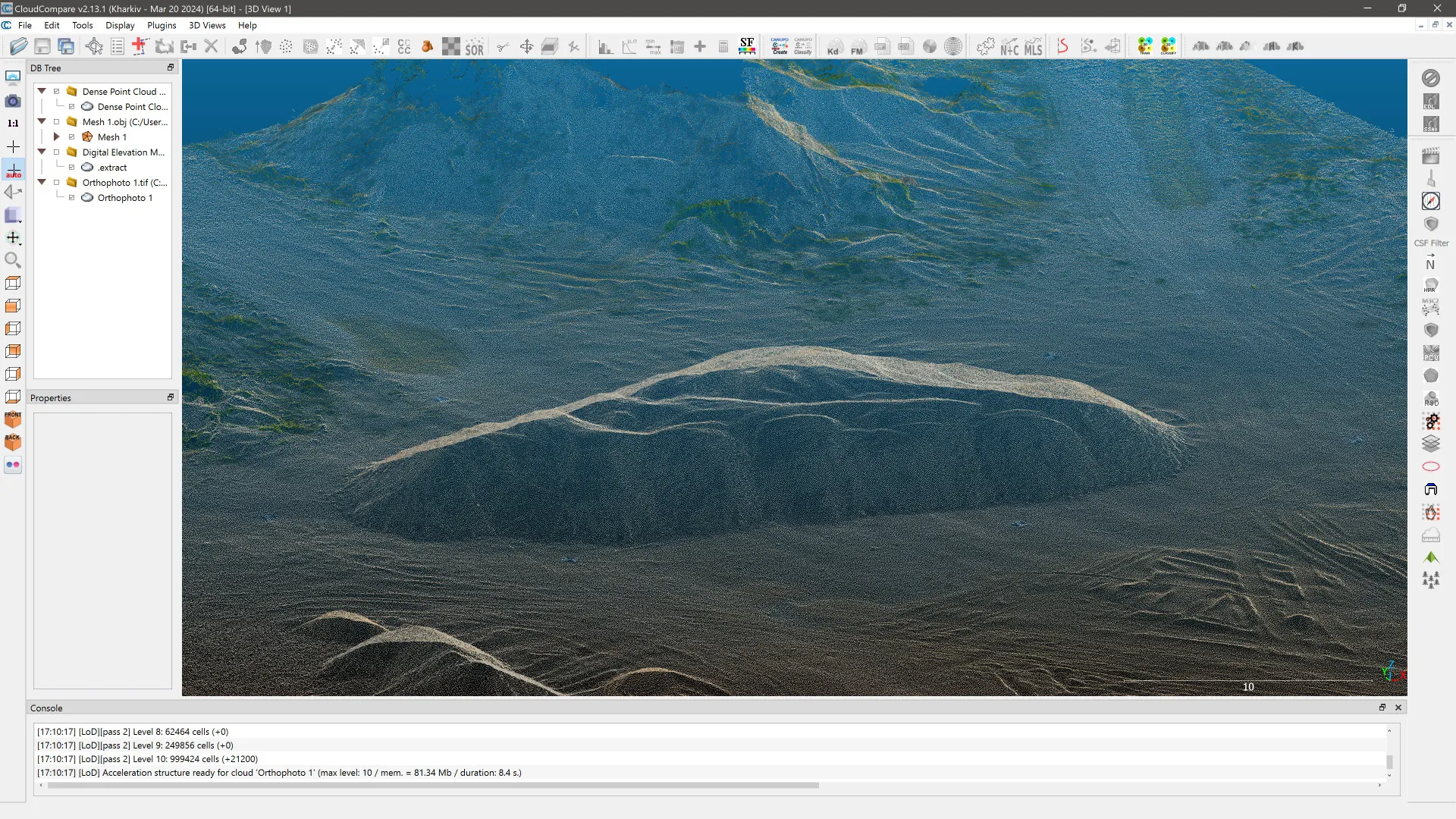This screenshot has width=1456, height=819.
Task: Click the CANUPO Classify icon
Action: 803,46
